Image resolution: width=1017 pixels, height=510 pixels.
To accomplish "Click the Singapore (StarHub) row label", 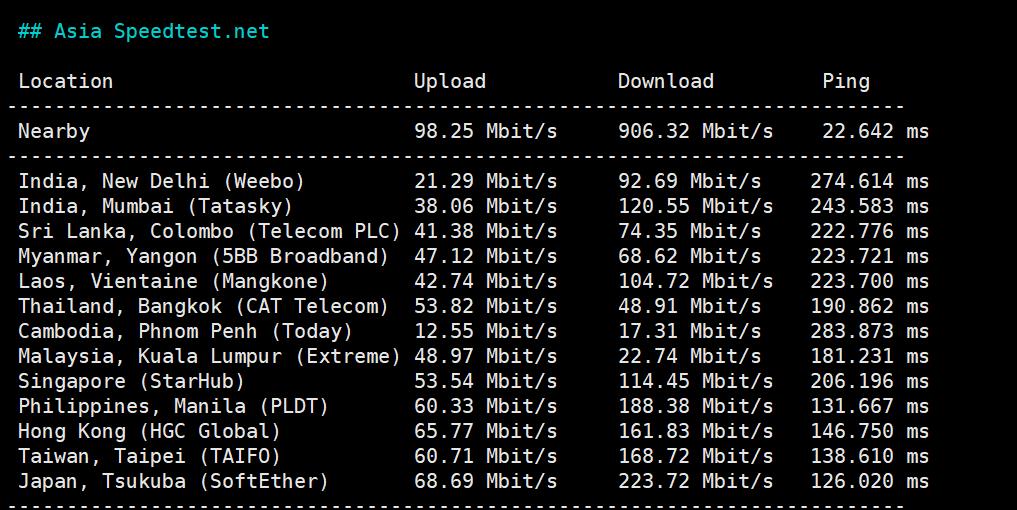I will (131, 382).
